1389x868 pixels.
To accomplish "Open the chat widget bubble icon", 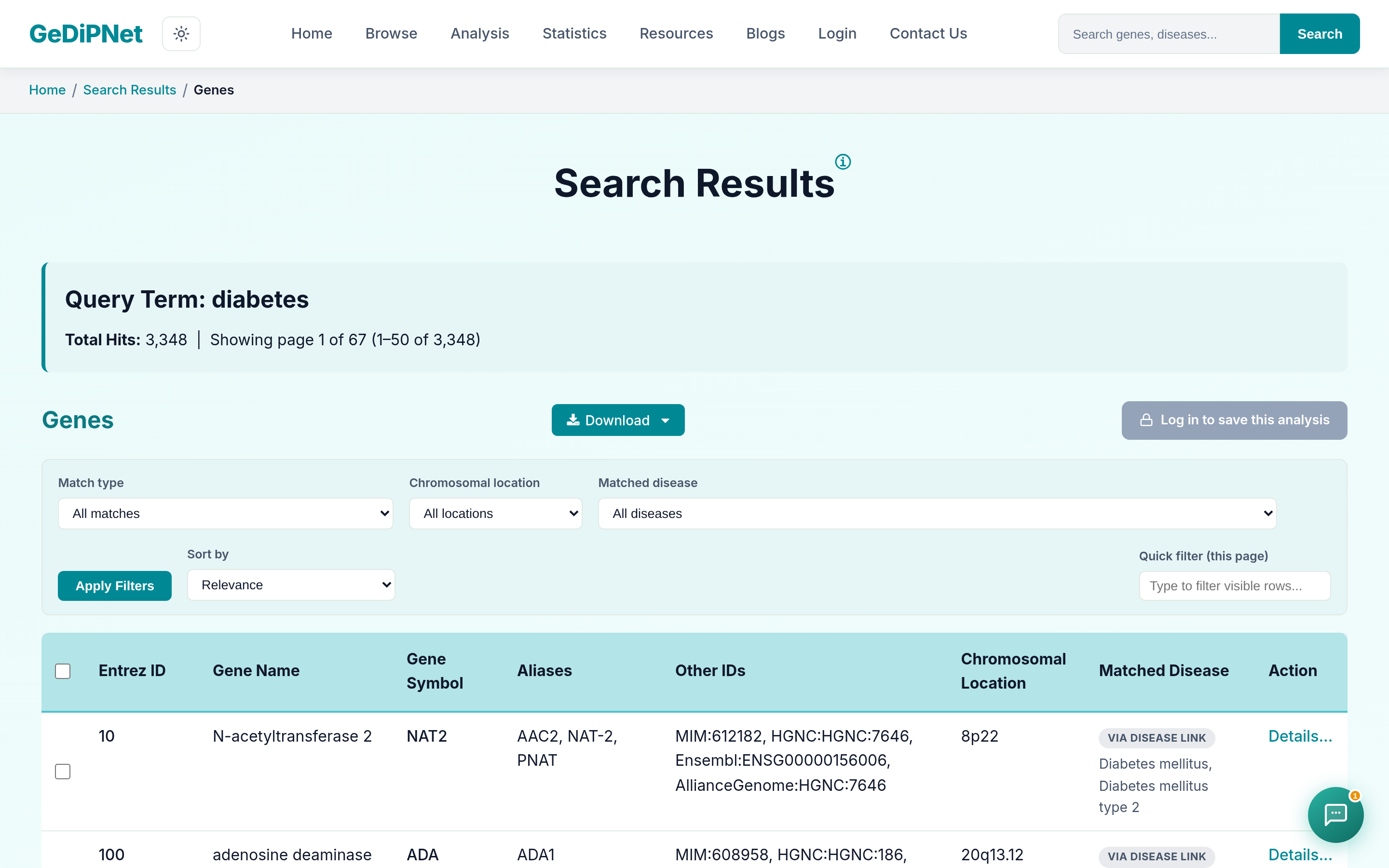I will pos(1335,814).
